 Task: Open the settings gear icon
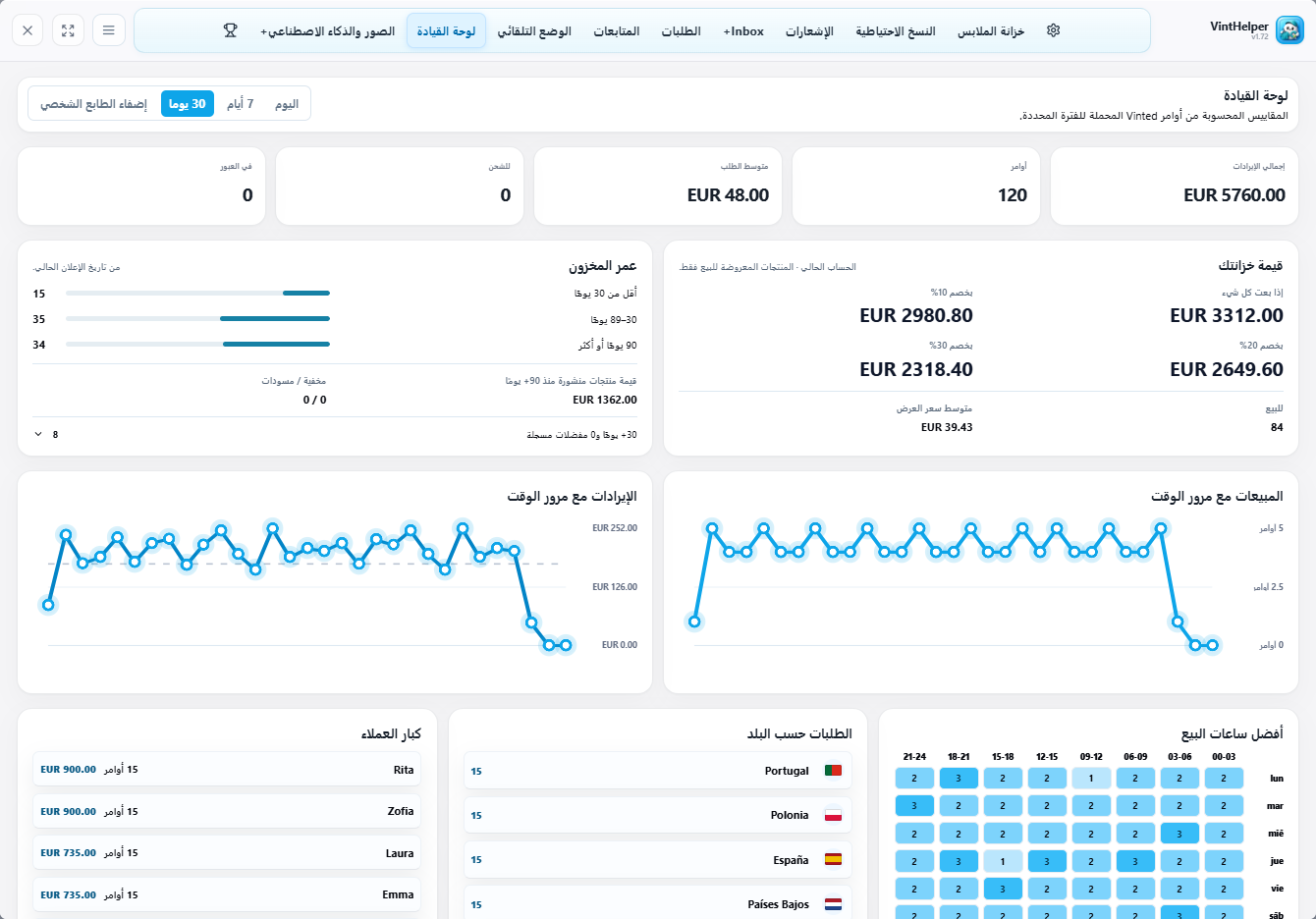(x=1053, y=30)
